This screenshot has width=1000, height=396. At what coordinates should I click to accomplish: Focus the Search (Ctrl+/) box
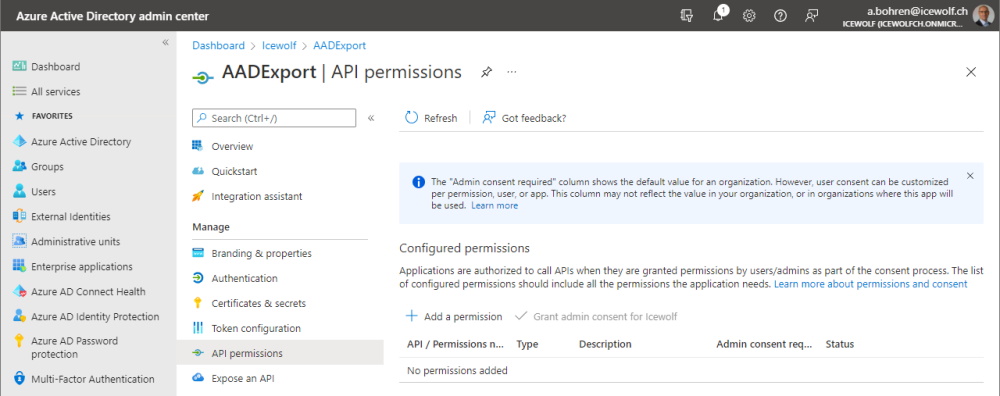(274, 118)
